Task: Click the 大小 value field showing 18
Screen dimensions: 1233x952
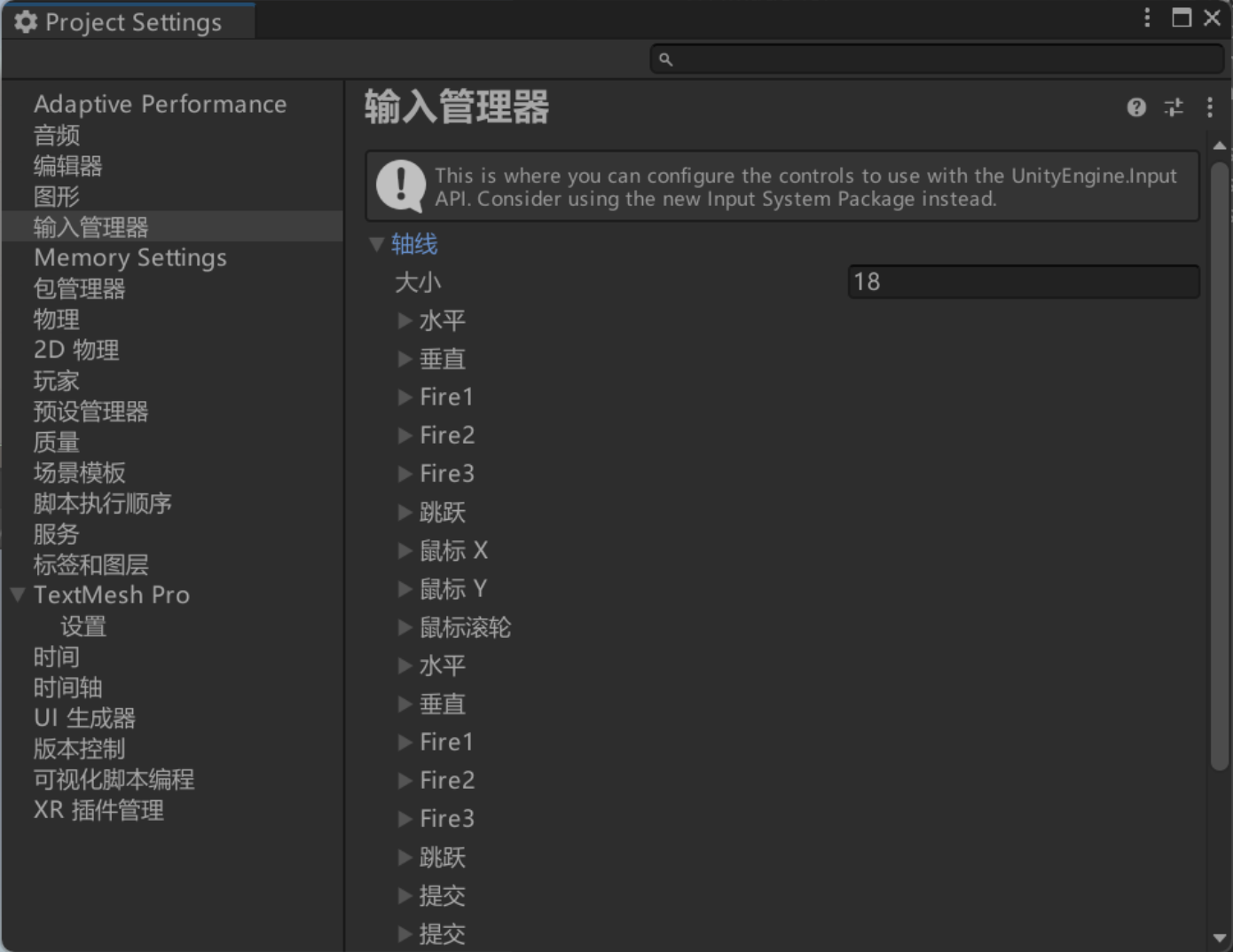Action: pos(1024,282)
